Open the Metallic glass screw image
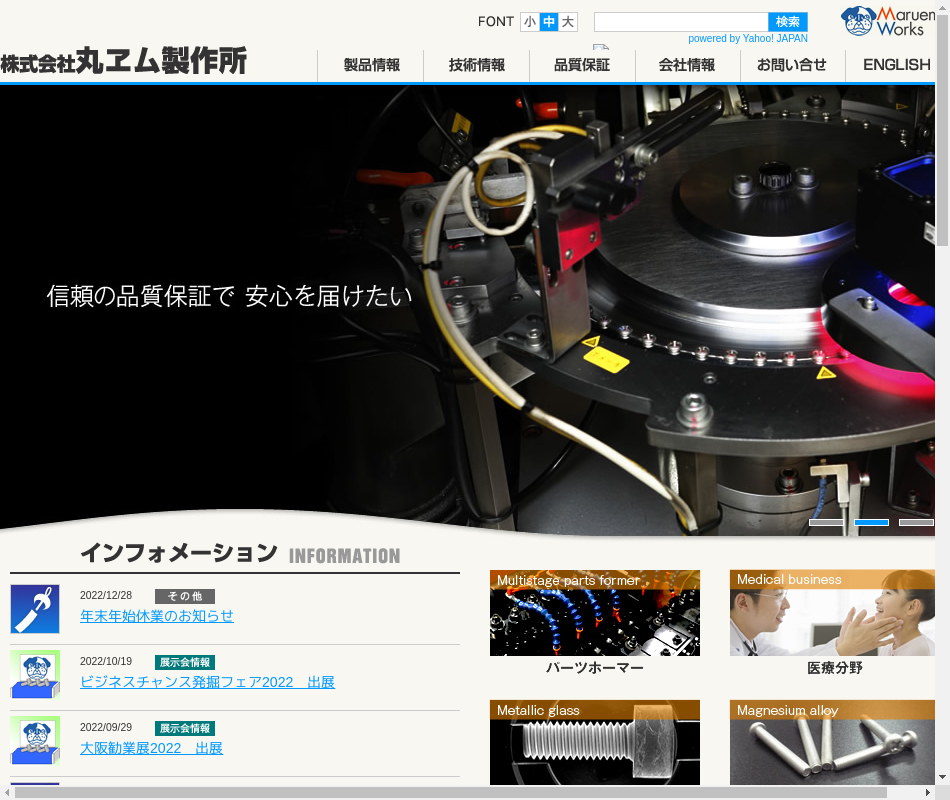 click(594, 743)
